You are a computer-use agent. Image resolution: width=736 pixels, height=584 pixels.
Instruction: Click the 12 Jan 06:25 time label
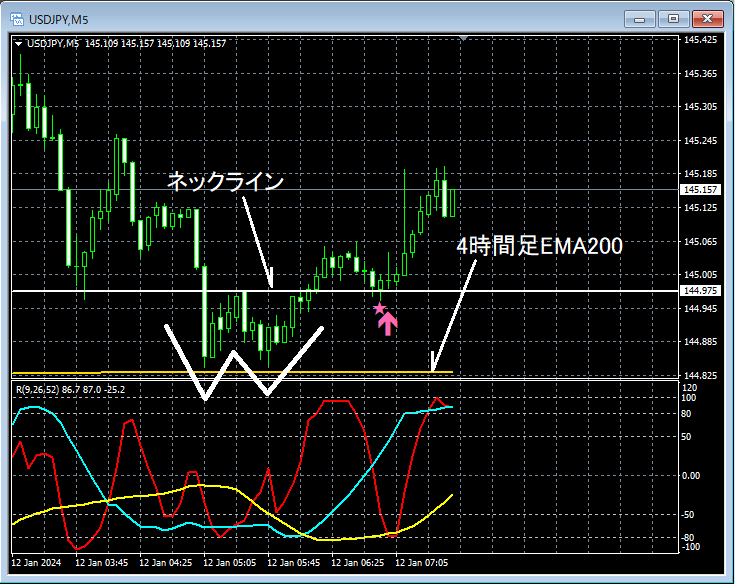[x=358, y=562]
